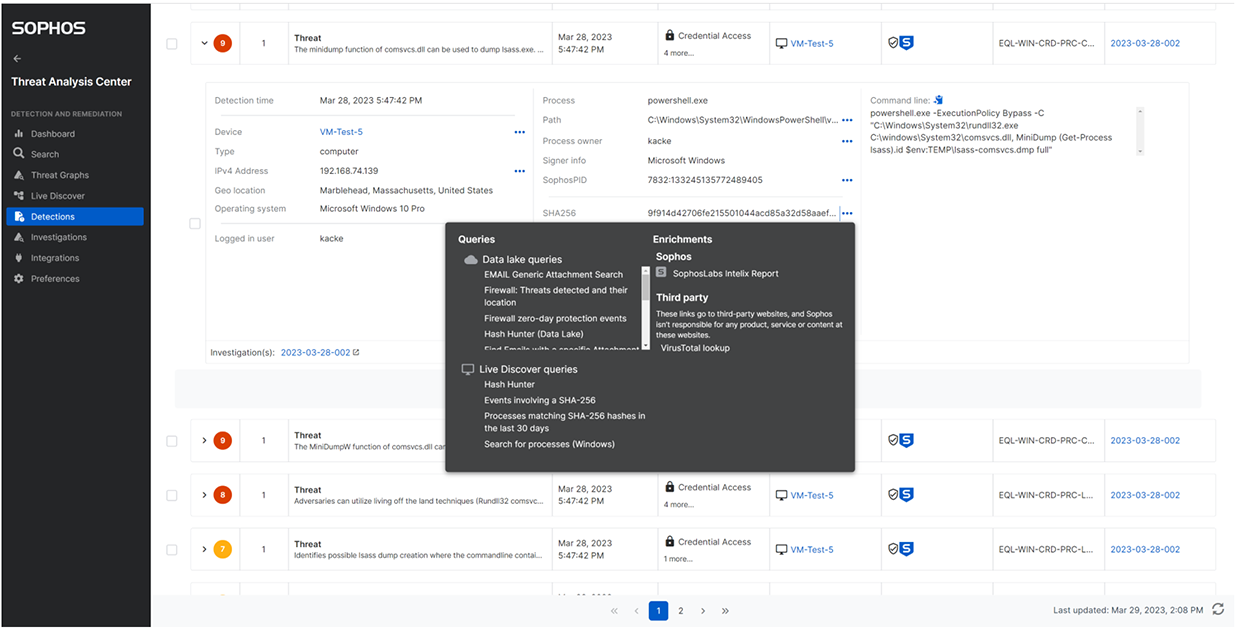Expand the lsass dump creation threat row

coord(204,549)
